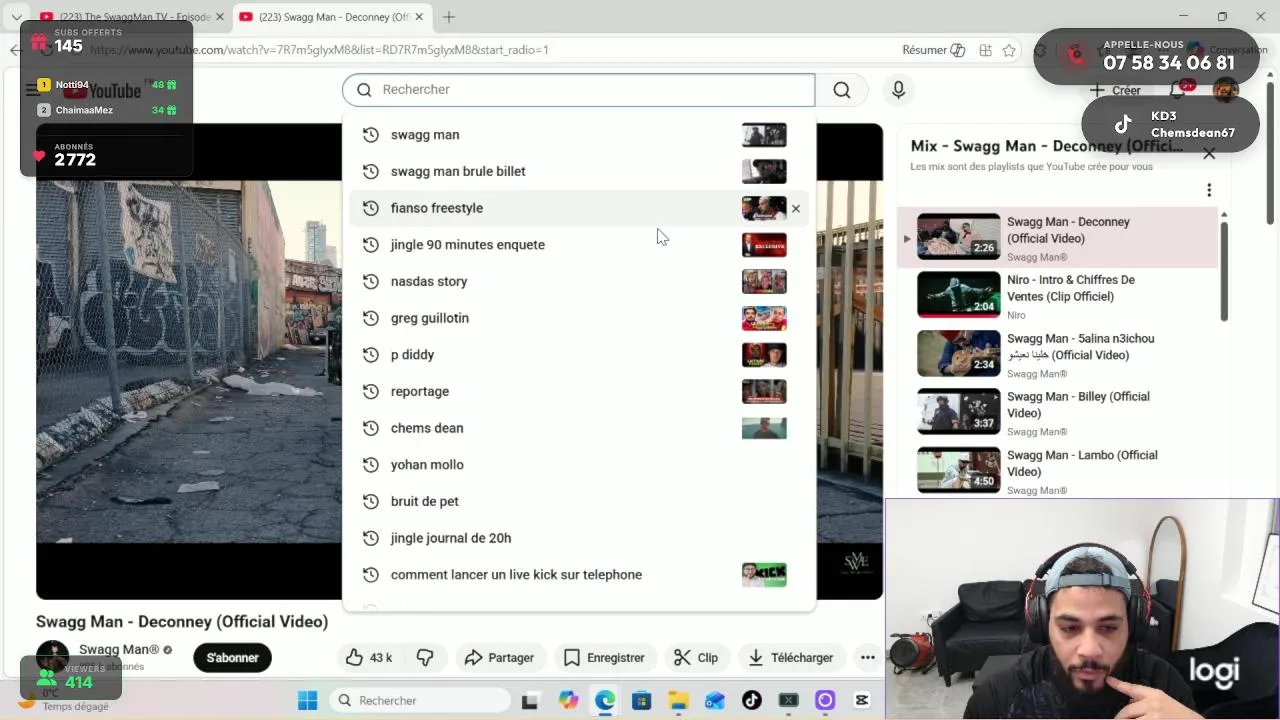Remove the 'fianso freestyle' suggestion with X
1280x720 pixels.
(796, 208)
